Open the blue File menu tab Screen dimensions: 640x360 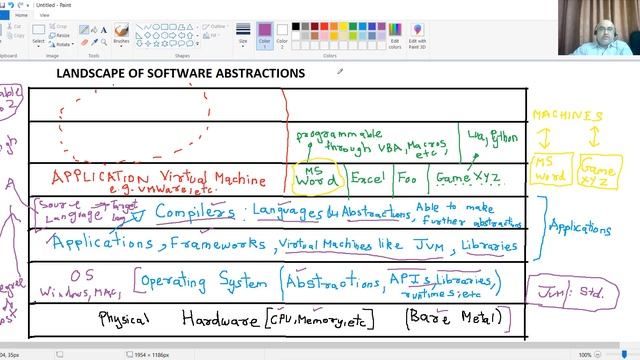[4, 15]
